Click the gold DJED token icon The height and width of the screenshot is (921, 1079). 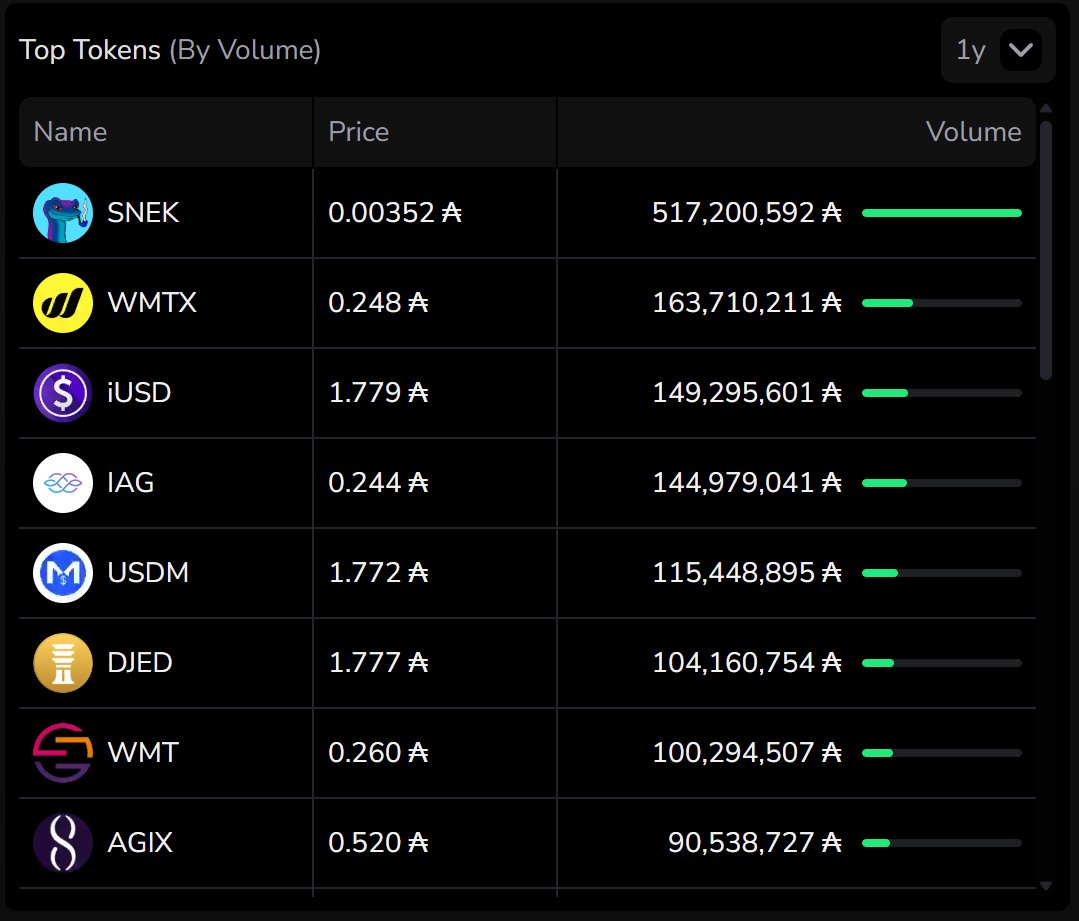(x=63, y=663)
